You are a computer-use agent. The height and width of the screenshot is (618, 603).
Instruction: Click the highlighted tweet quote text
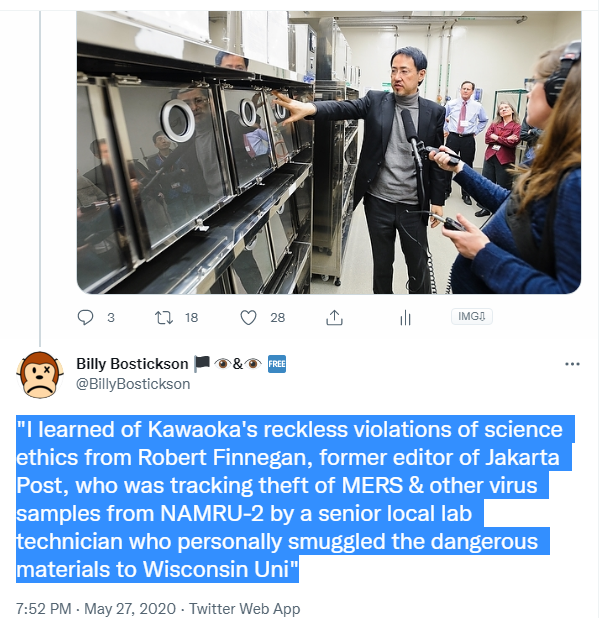coord(290,499)
